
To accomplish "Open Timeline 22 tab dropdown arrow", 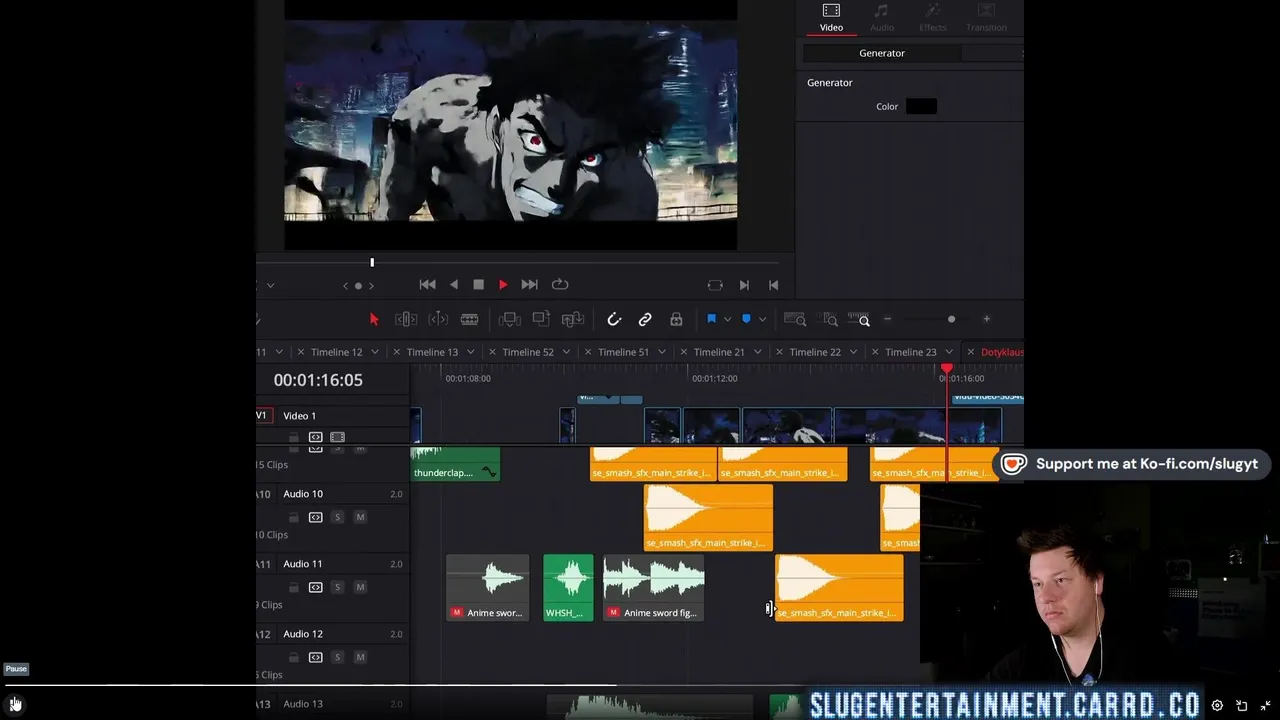I will tap(853, 352).
